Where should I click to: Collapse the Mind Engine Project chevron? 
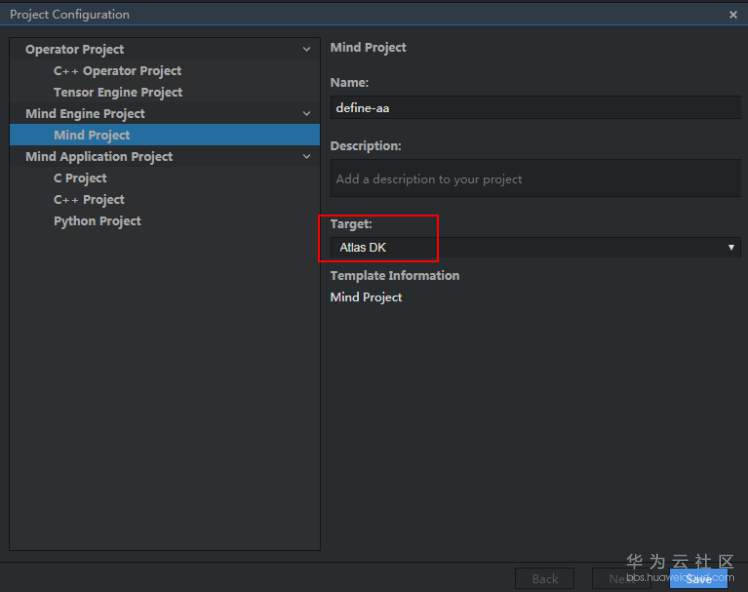click(307, 114)
